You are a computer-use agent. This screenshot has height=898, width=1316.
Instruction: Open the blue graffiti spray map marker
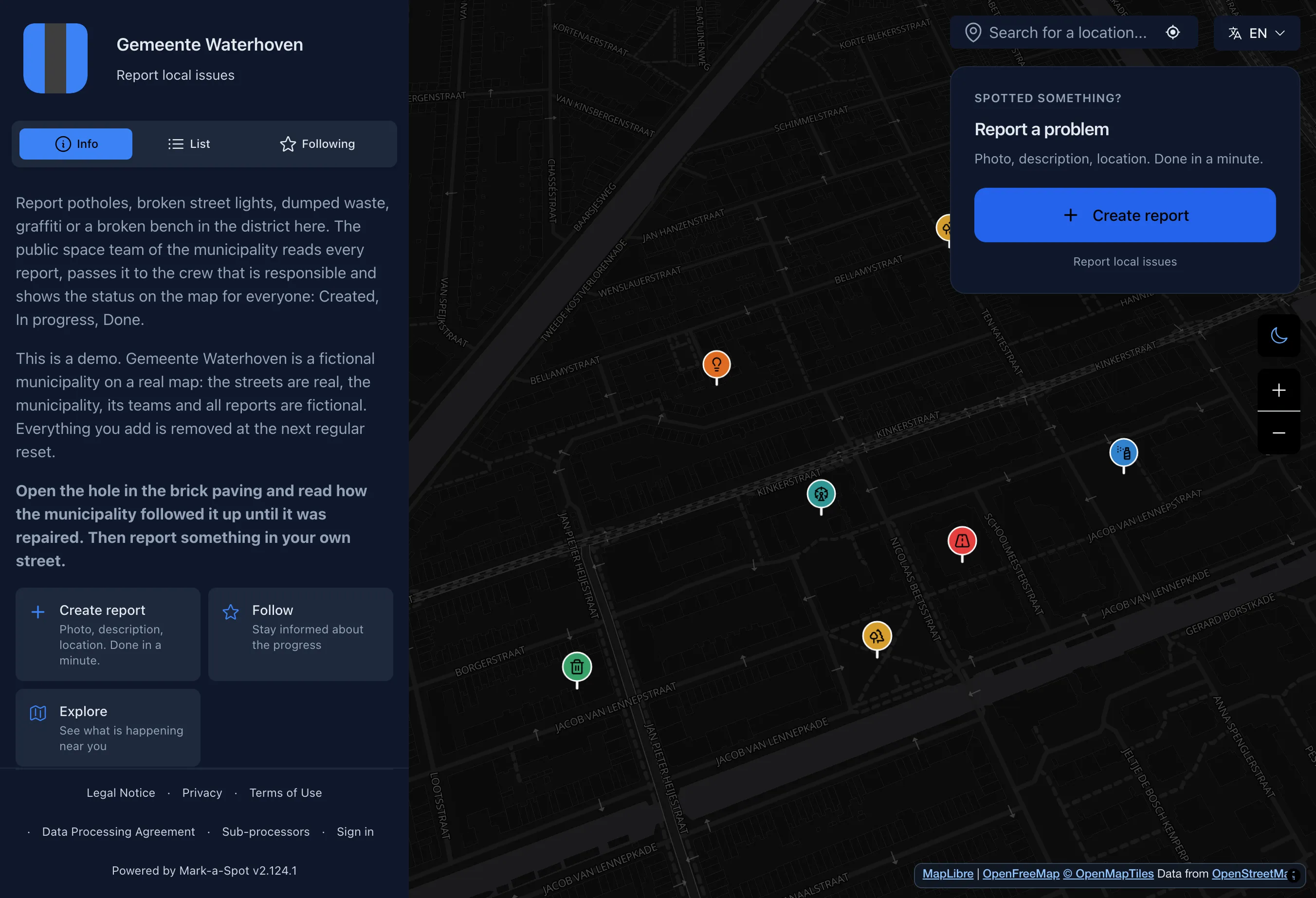[1123, 453]
